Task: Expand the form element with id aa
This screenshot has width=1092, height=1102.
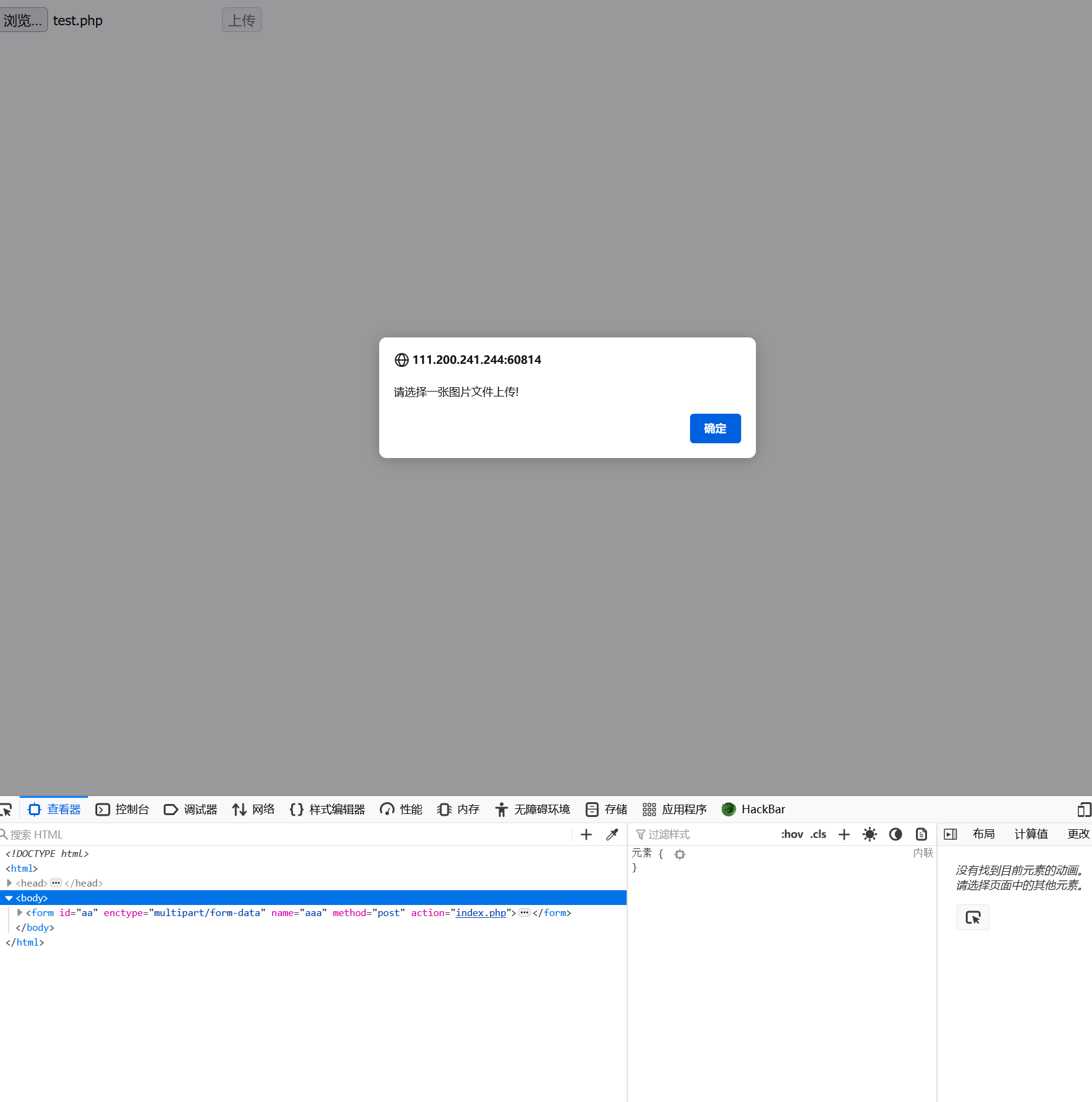Action: [x=19, y=912]
